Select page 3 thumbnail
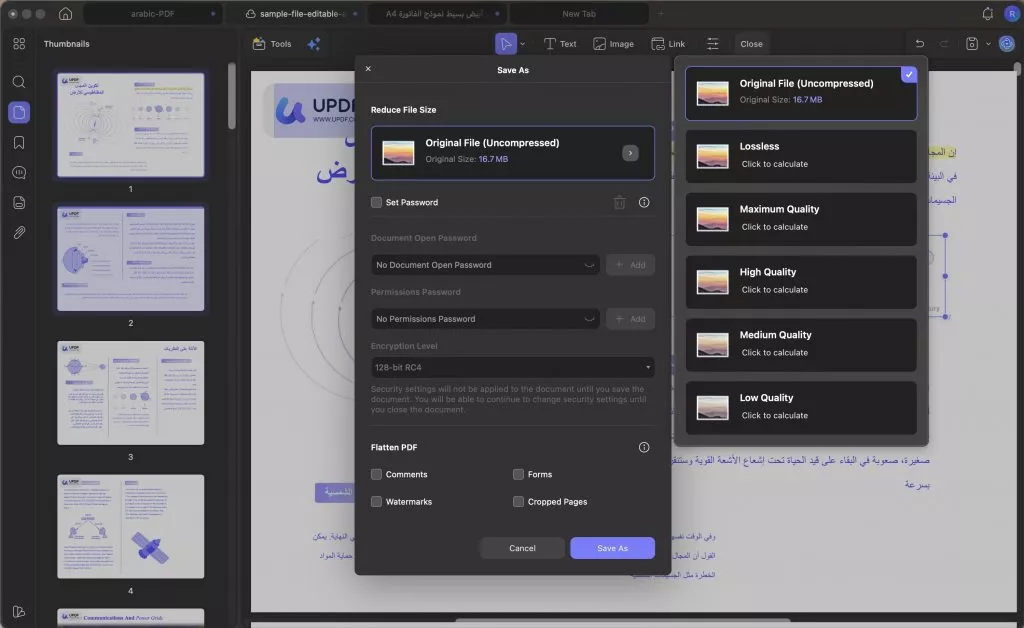The width and height of the screenshot is (1024, 628). 130,393
